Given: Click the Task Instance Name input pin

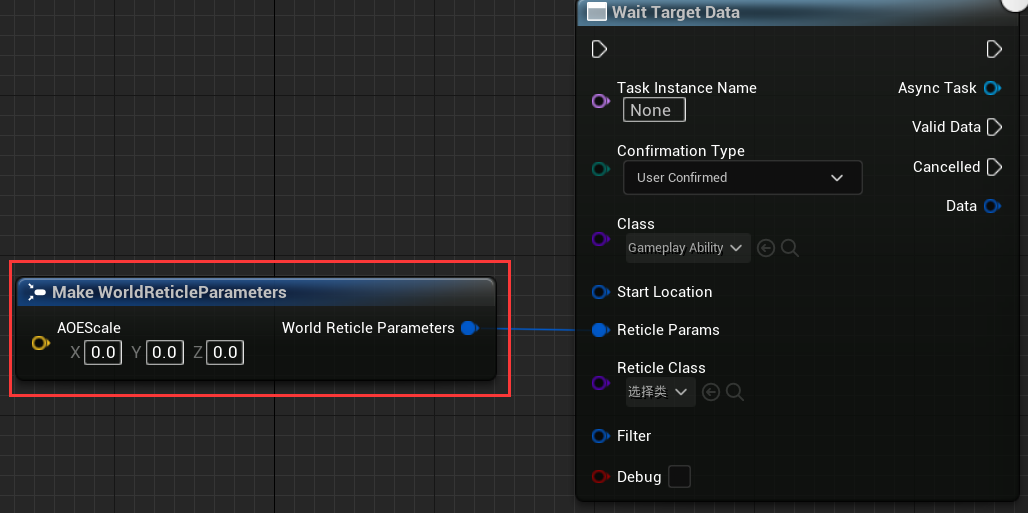Looking at the screenshot, I should click(601, 101).
